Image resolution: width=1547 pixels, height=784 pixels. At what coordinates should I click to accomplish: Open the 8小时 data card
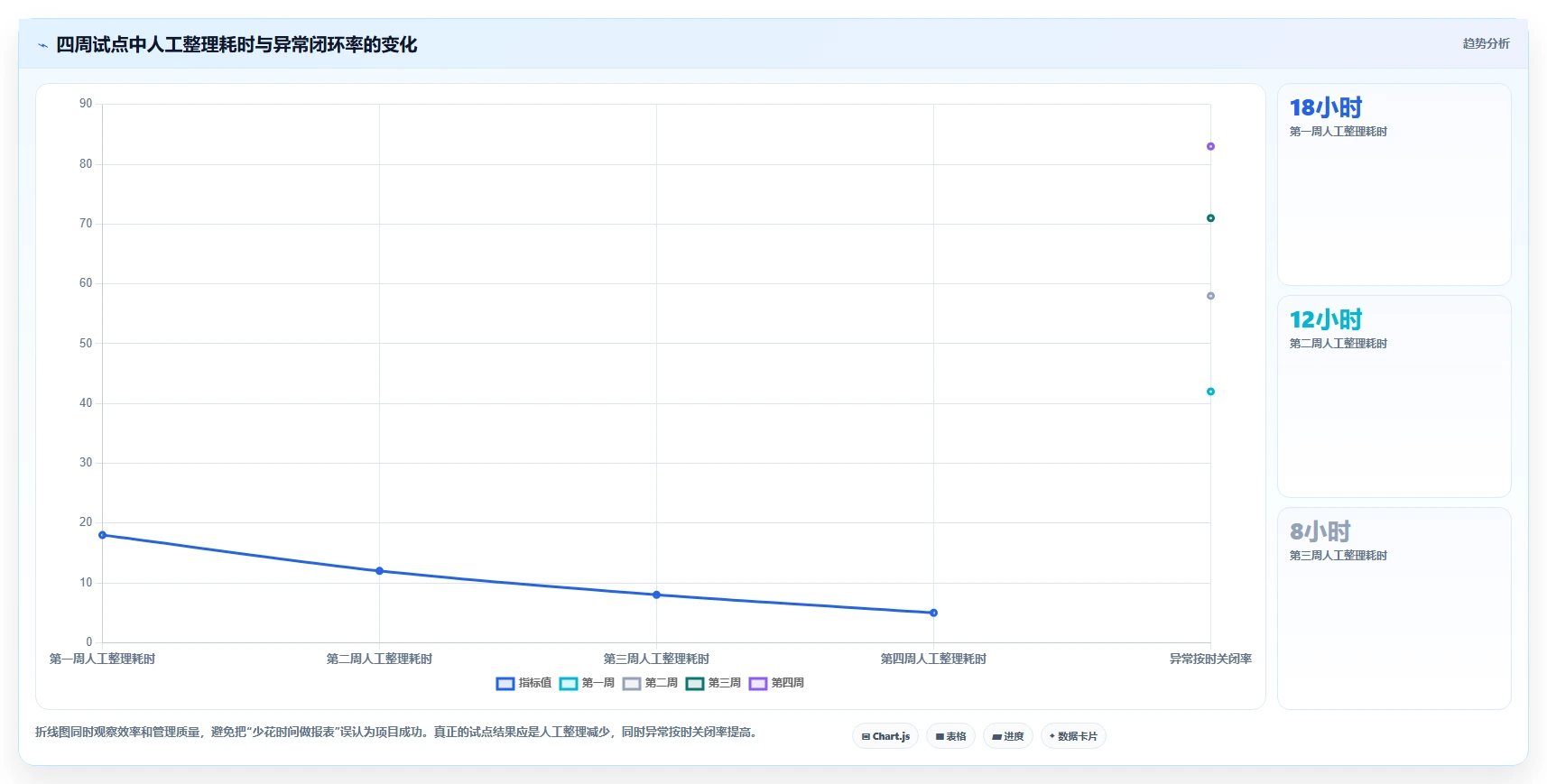[x=1394, y=609]
